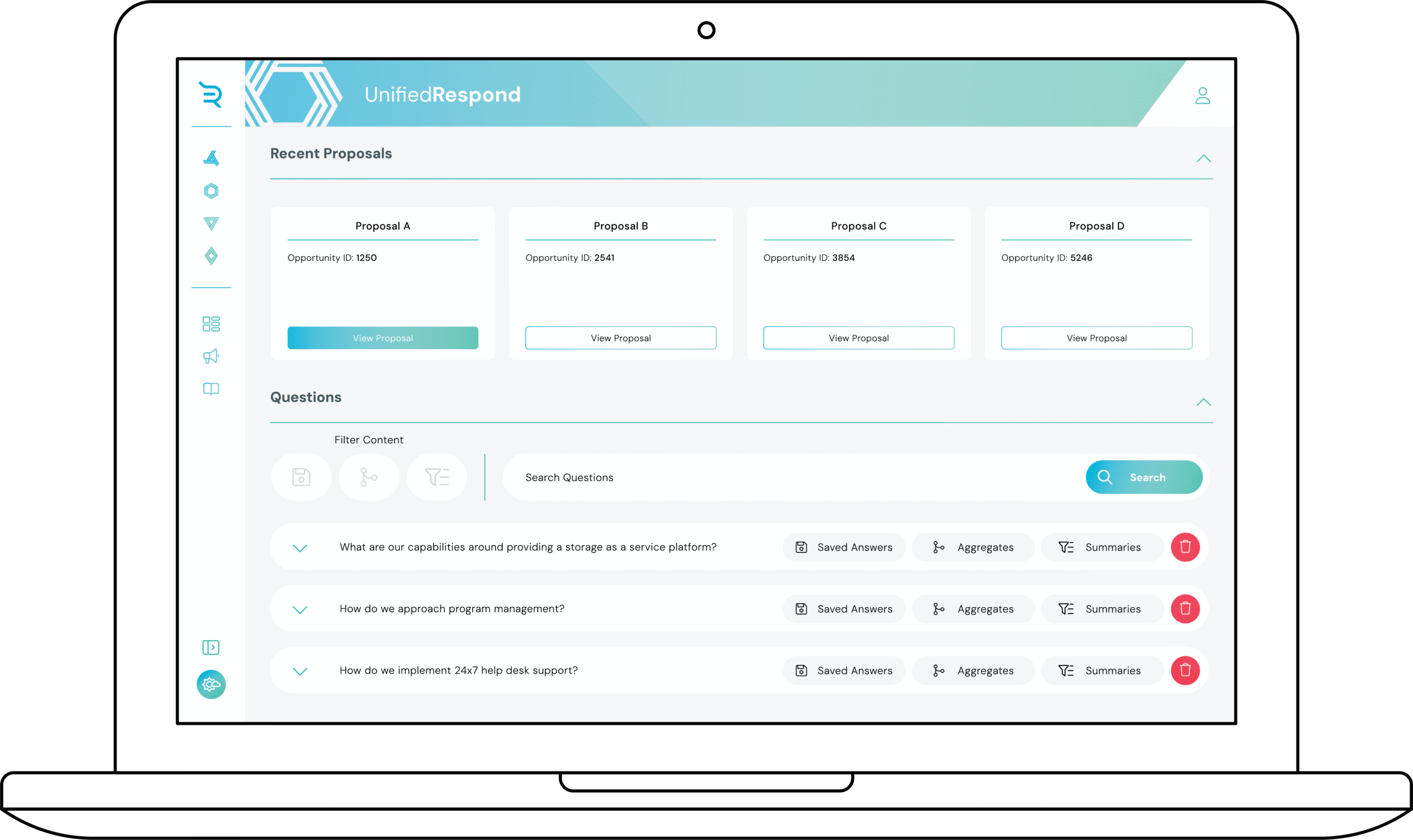Delete the program management question via trash button
Image resolution: width=1413 pixels, height=840 pixels.
(1186, 609)
